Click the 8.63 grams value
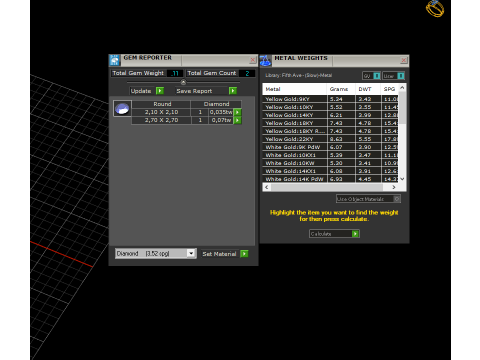Viewport: 480px width, 360px height. pos(336,139)
